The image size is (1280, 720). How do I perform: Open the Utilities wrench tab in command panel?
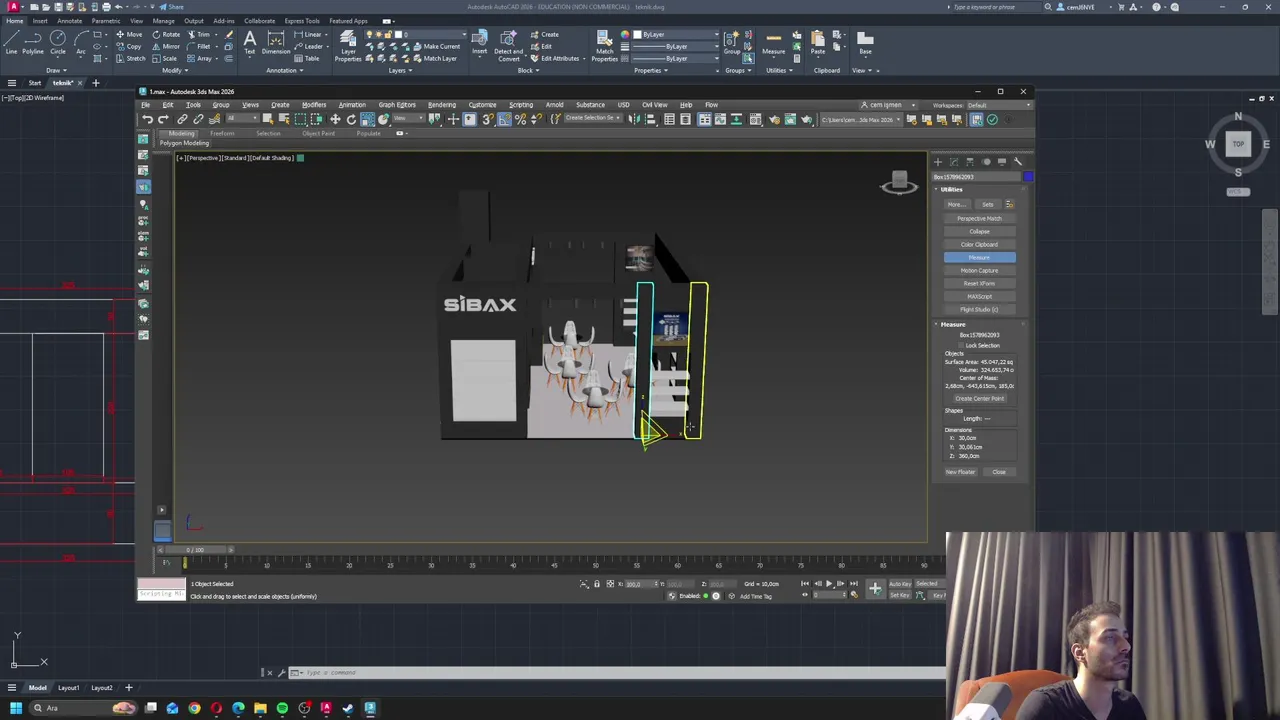click(x=1018, y=162)
